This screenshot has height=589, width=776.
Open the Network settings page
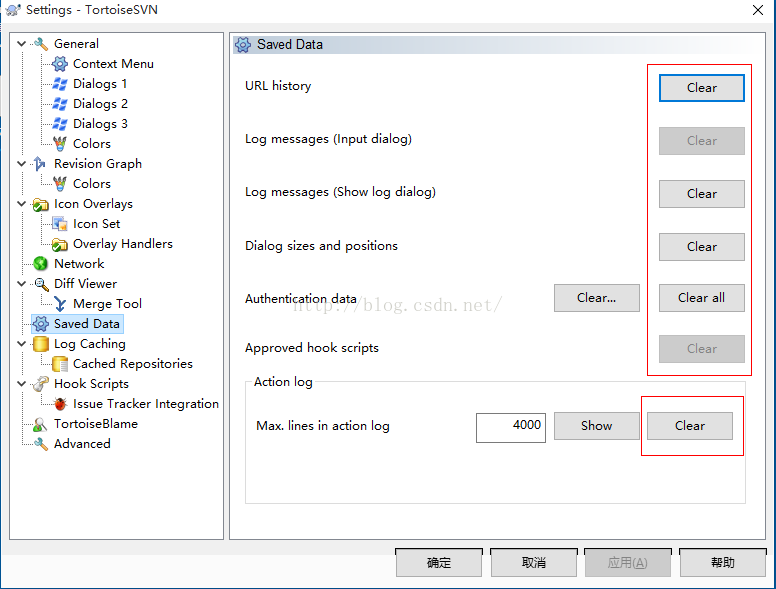coord(79,264)
